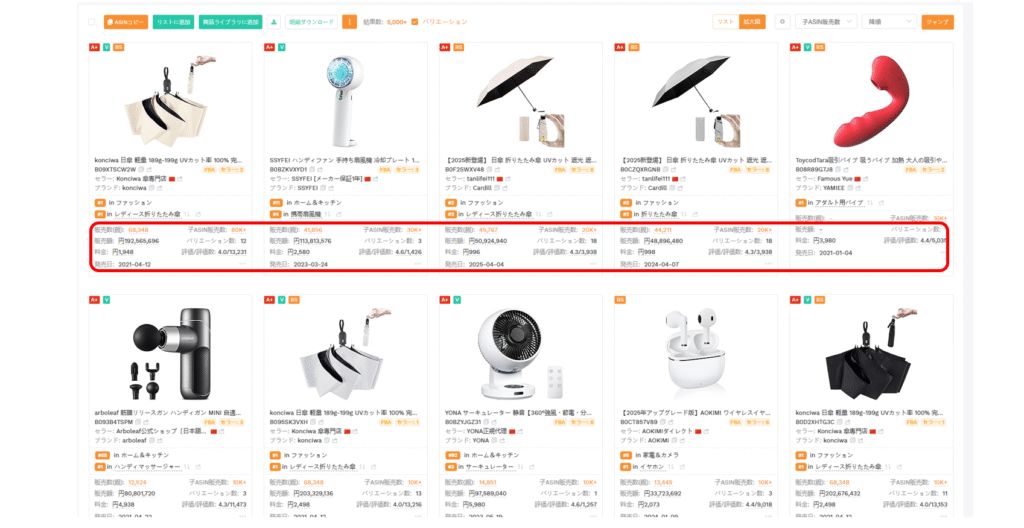Open the SSYFEI handheld fan product image
Screen dimensions: 1024x528
tap(345, 100)
